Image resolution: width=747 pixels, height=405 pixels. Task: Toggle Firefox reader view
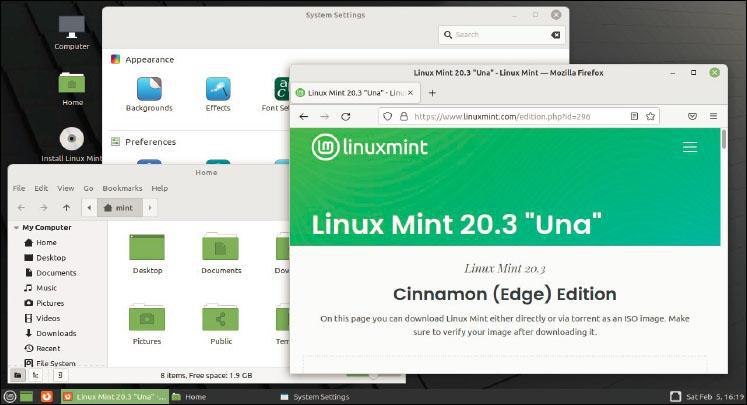click(634, 116)
